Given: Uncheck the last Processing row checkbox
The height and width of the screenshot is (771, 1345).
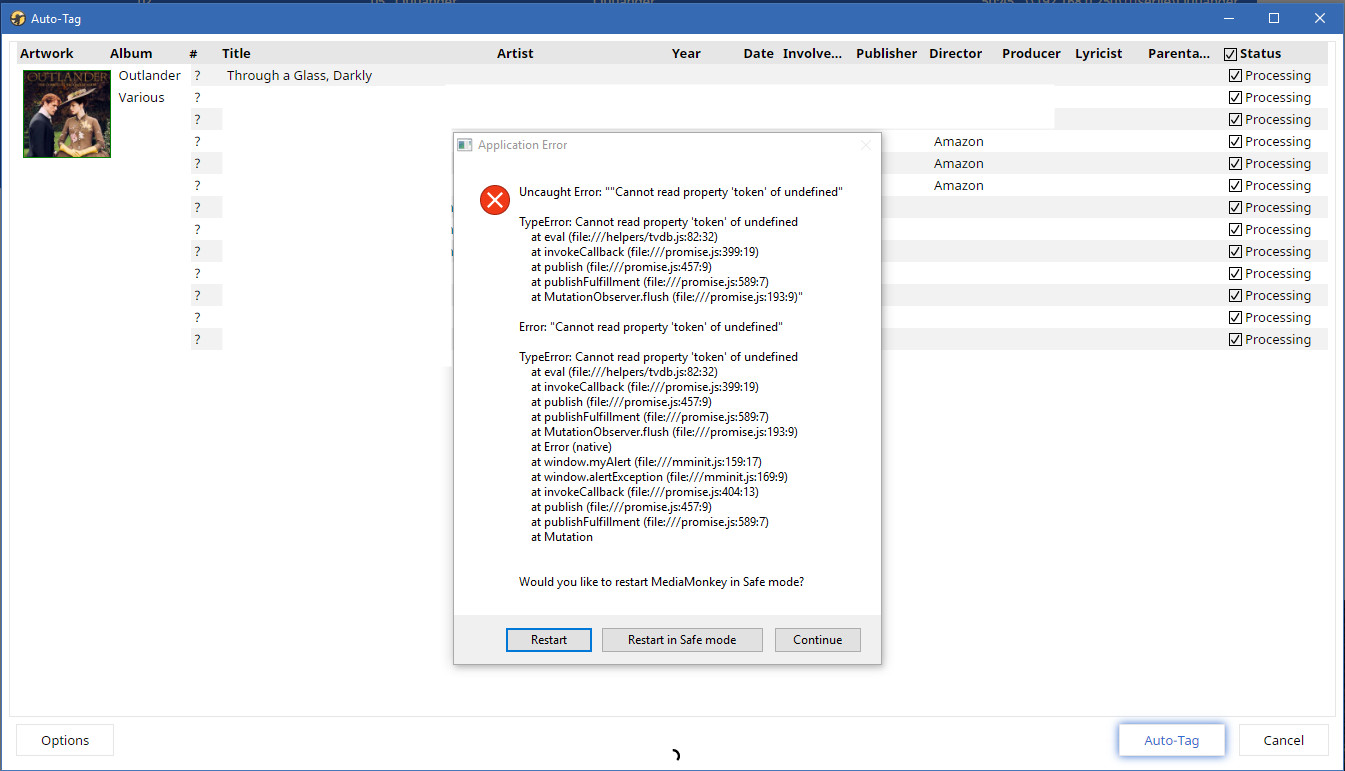Looking at the screenshot, I should 1235,340.
